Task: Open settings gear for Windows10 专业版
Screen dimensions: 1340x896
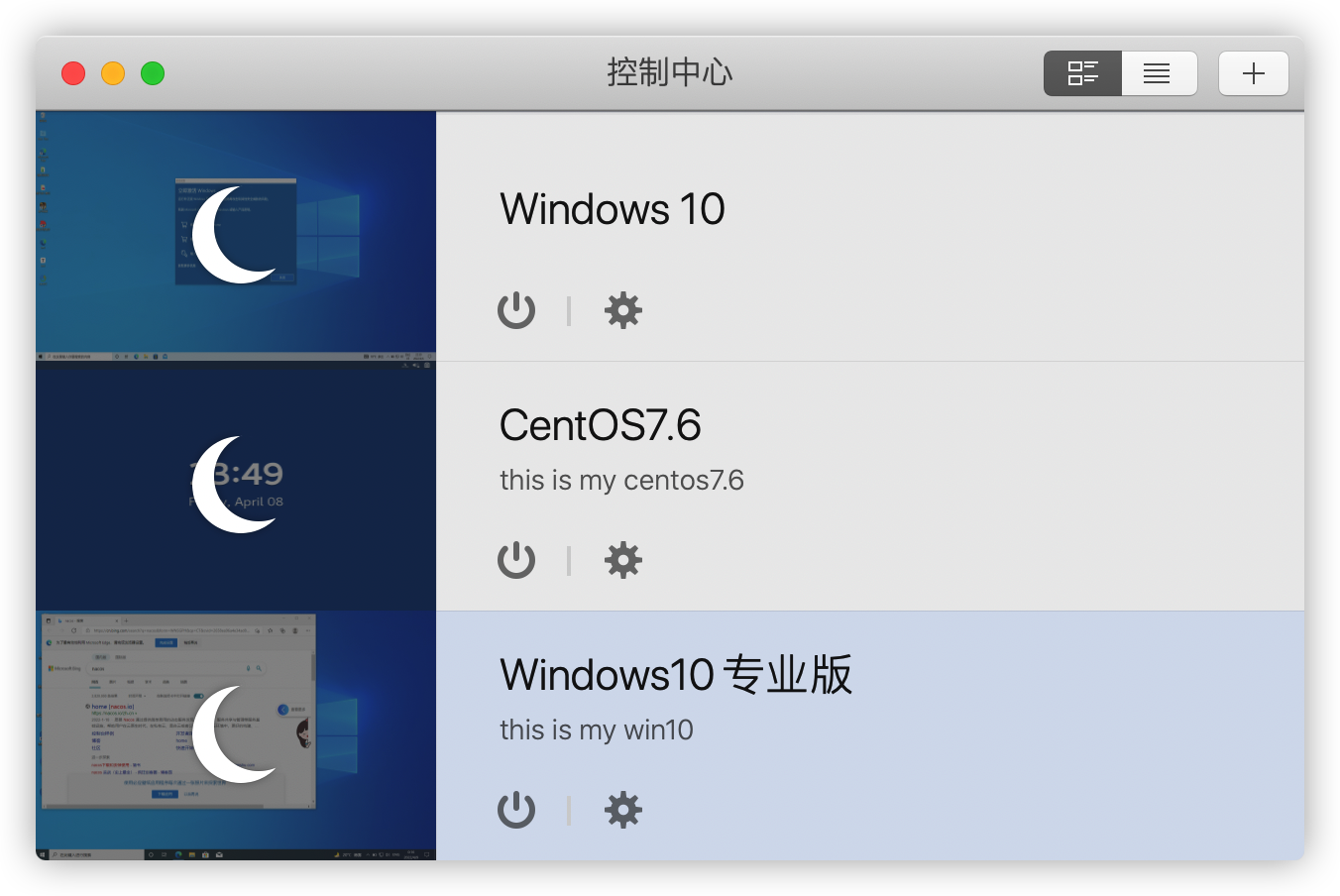Action: [x=622, y=809]
